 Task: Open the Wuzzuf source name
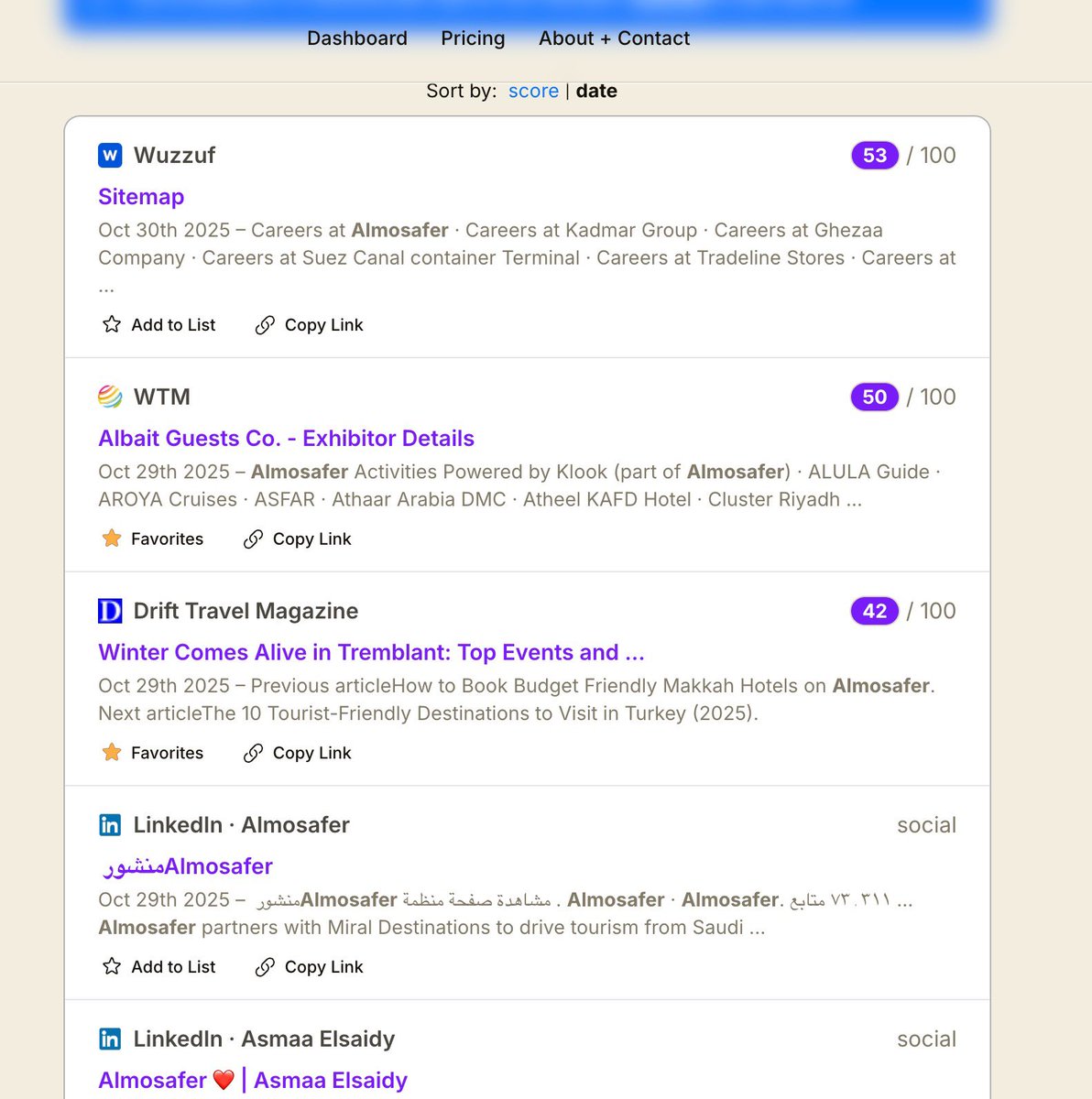point(174,156)
